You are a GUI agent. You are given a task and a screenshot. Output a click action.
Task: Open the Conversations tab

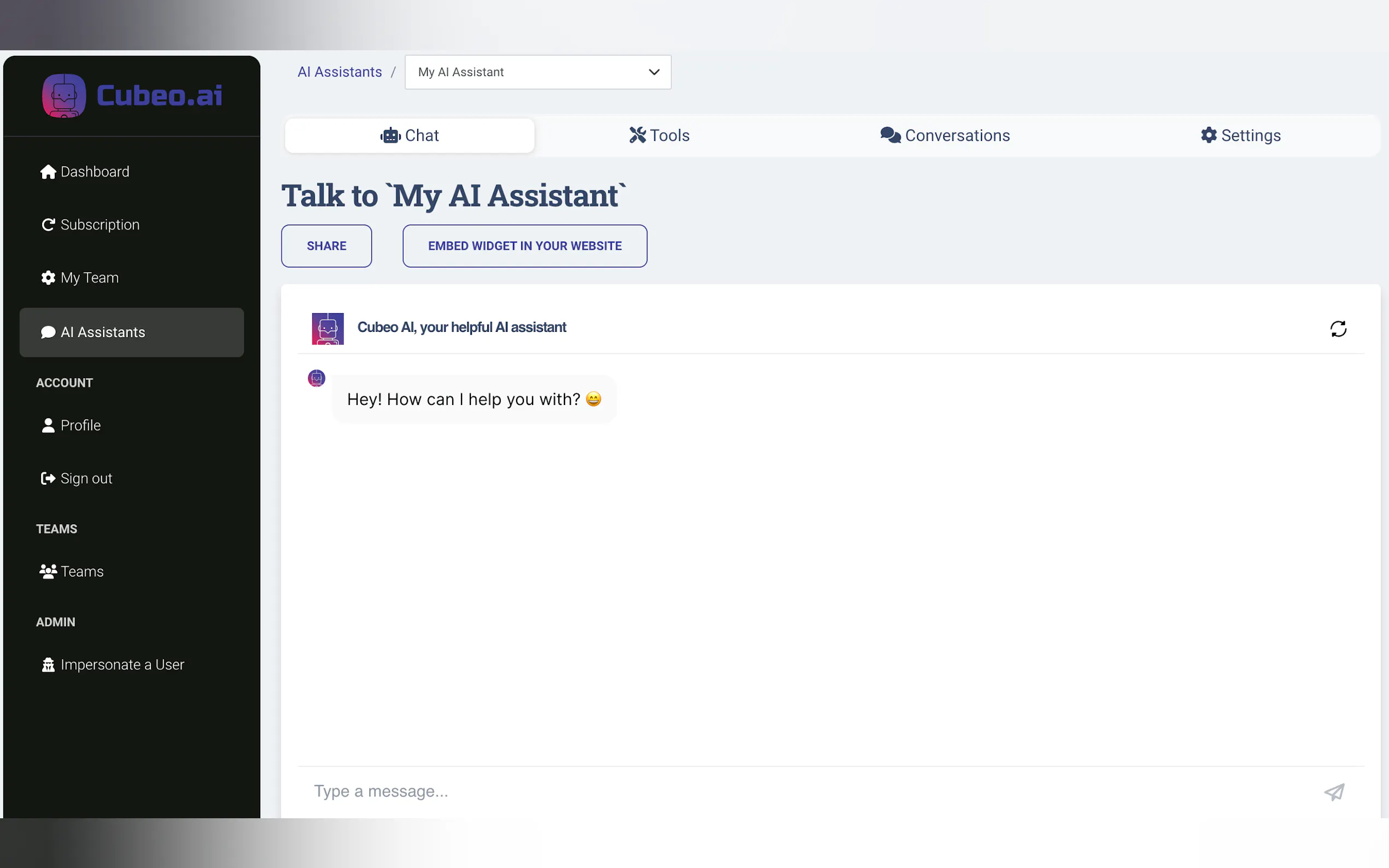point(944,136)
